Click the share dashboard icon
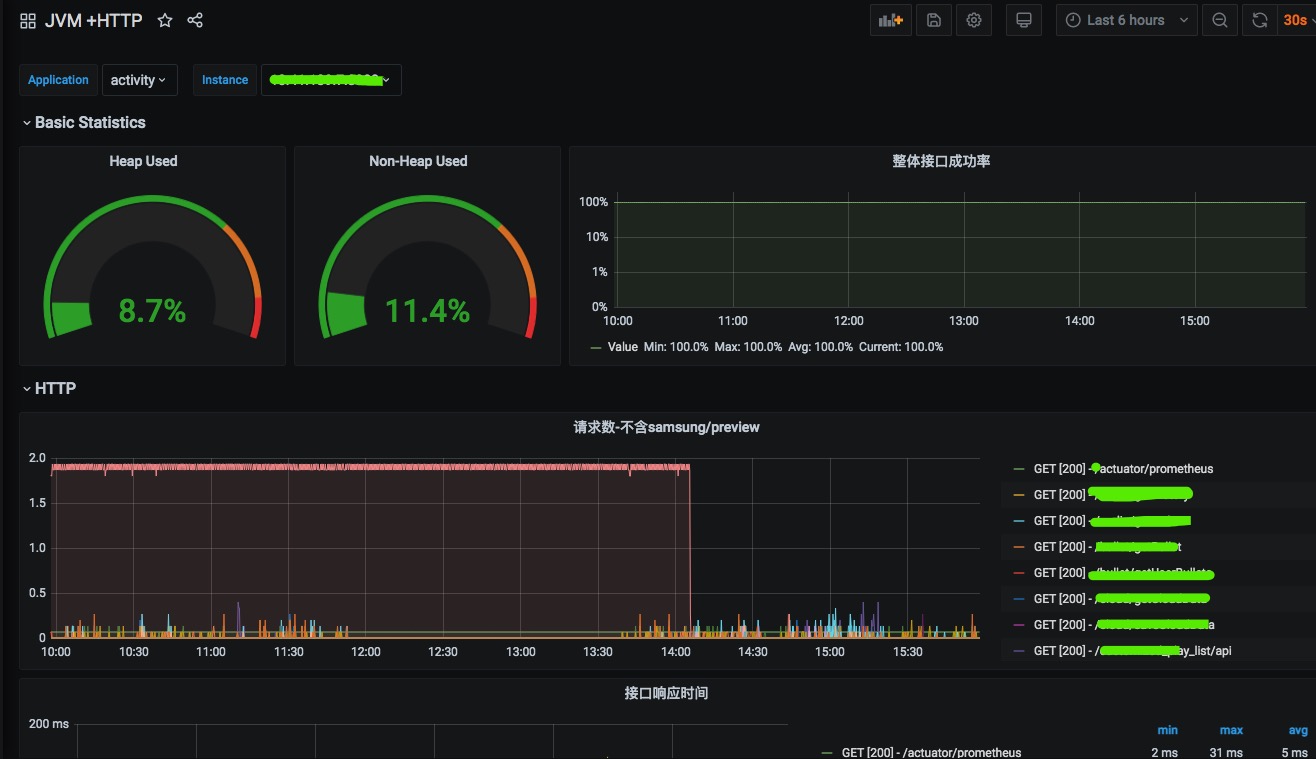The width and height of the screenshot is (1316, 759). click(195, 21)
